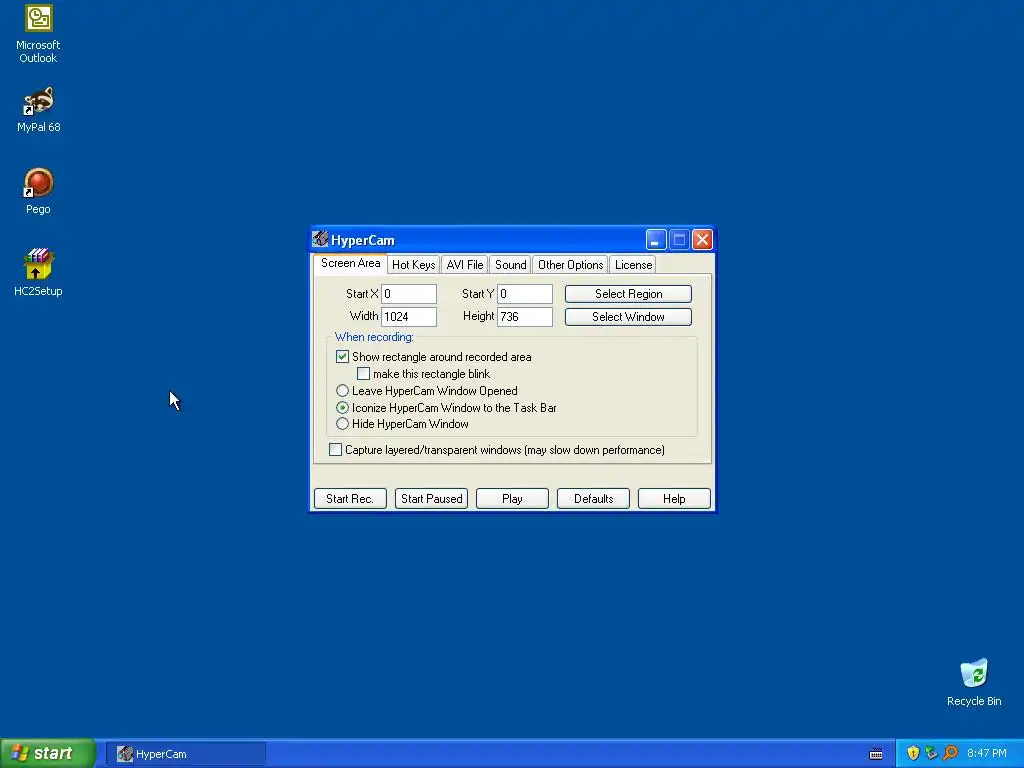The image size is (1024, 768).
Task: Enable Capture layered/transparent windows checkbox
Action: click(335, 449)
